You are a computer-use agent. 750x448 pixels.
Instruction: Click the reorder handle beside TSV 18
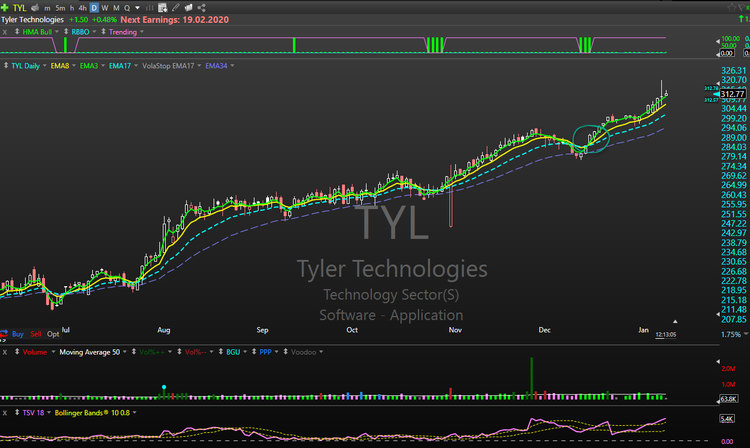(17, 412)
